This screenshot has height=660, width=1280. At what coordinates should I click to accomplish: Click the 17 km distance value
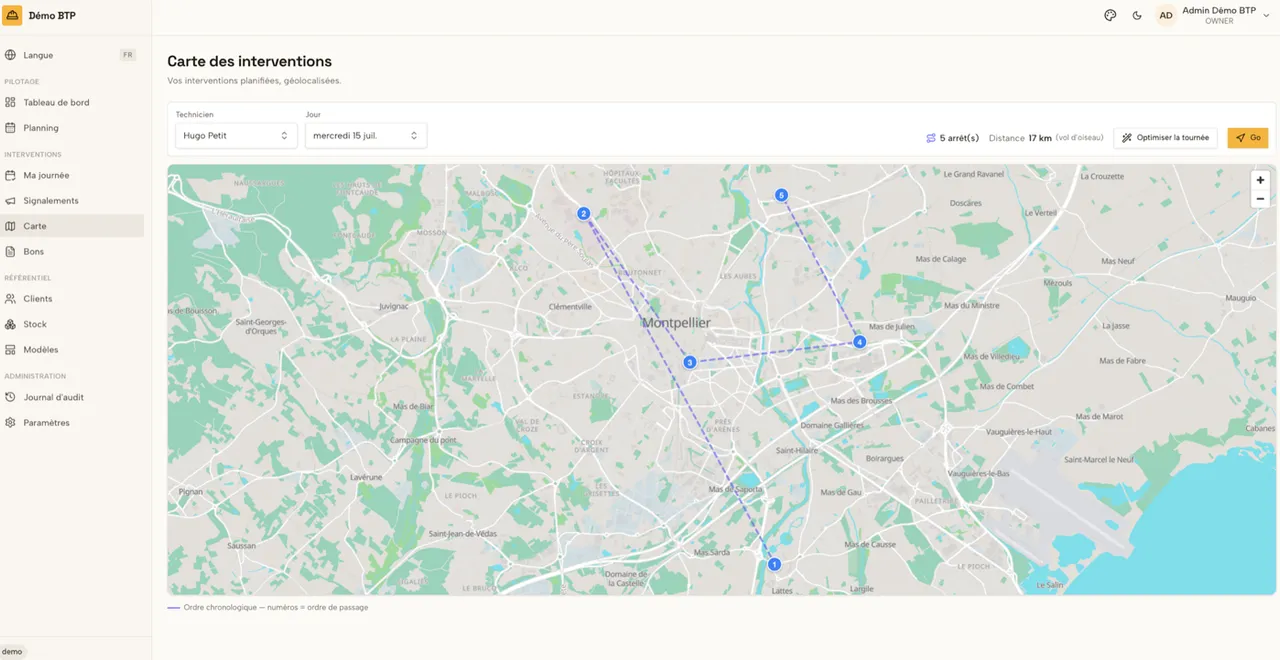pyautogui.click(x=1040, y=138)
